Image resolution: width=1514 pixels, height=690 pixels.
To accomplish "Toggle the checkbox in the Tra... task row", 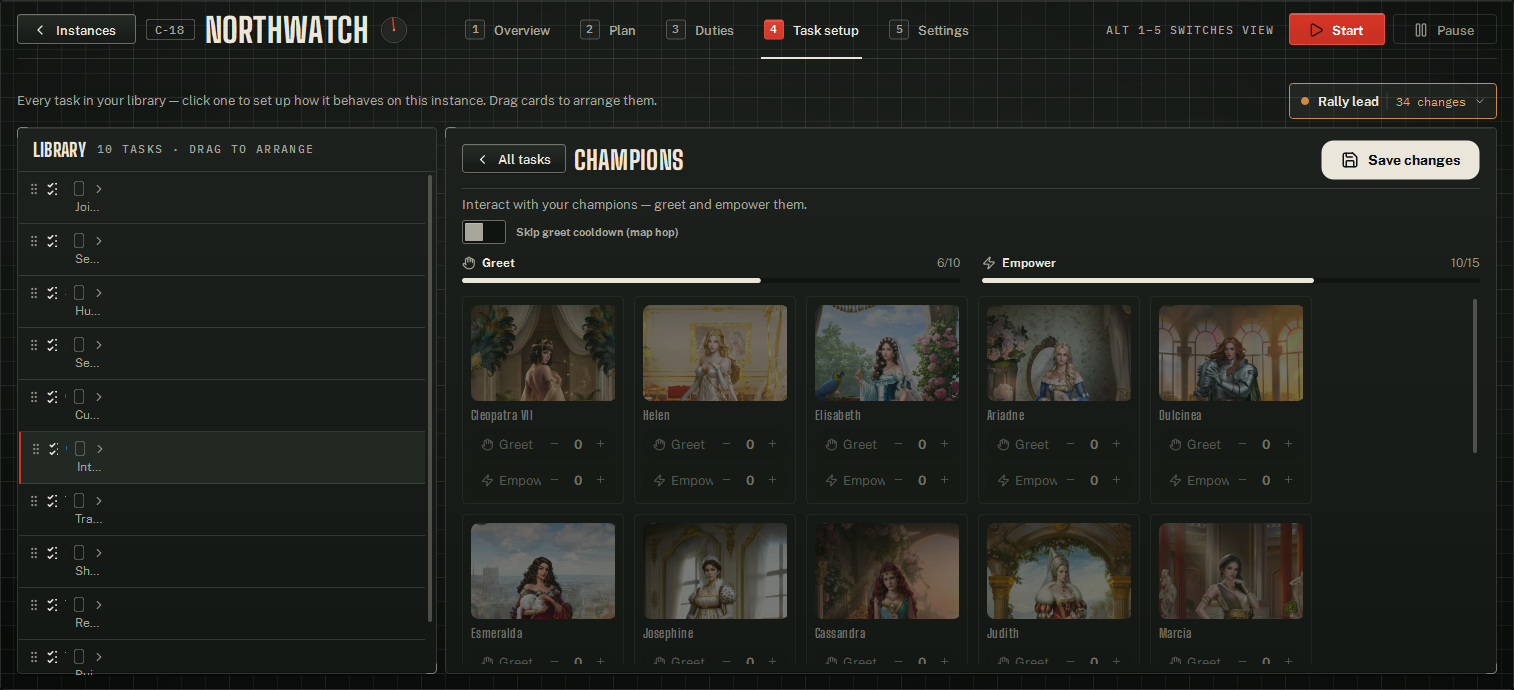I will click(79, 500).
